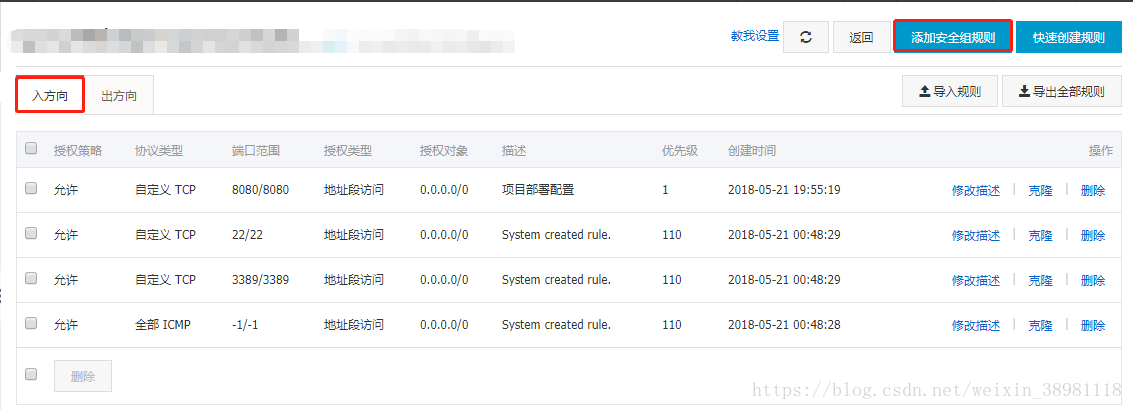Select the checkbox for port 22/22 rule
The image size is (1133, 410).
[31, 233]
